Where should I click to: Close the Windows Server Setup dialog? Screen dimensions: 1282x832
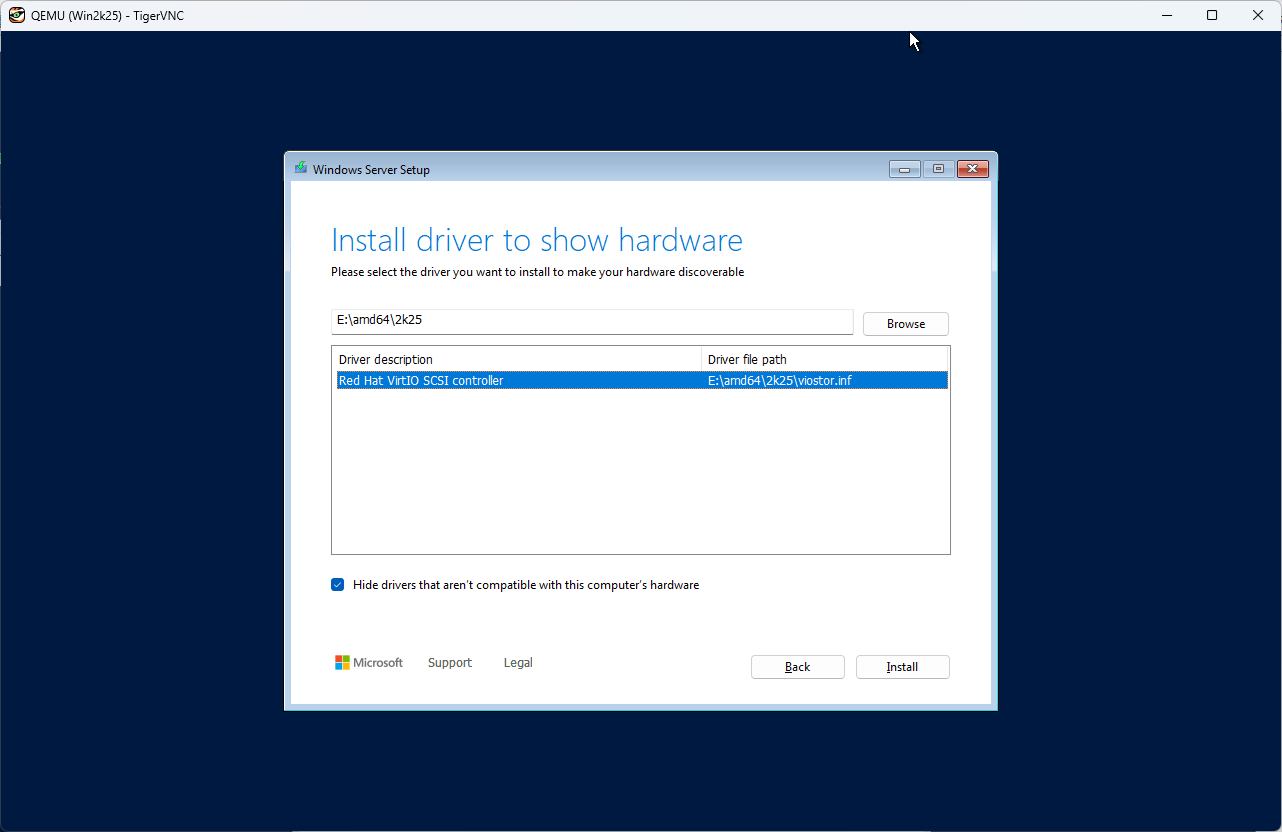pos(972,169)
